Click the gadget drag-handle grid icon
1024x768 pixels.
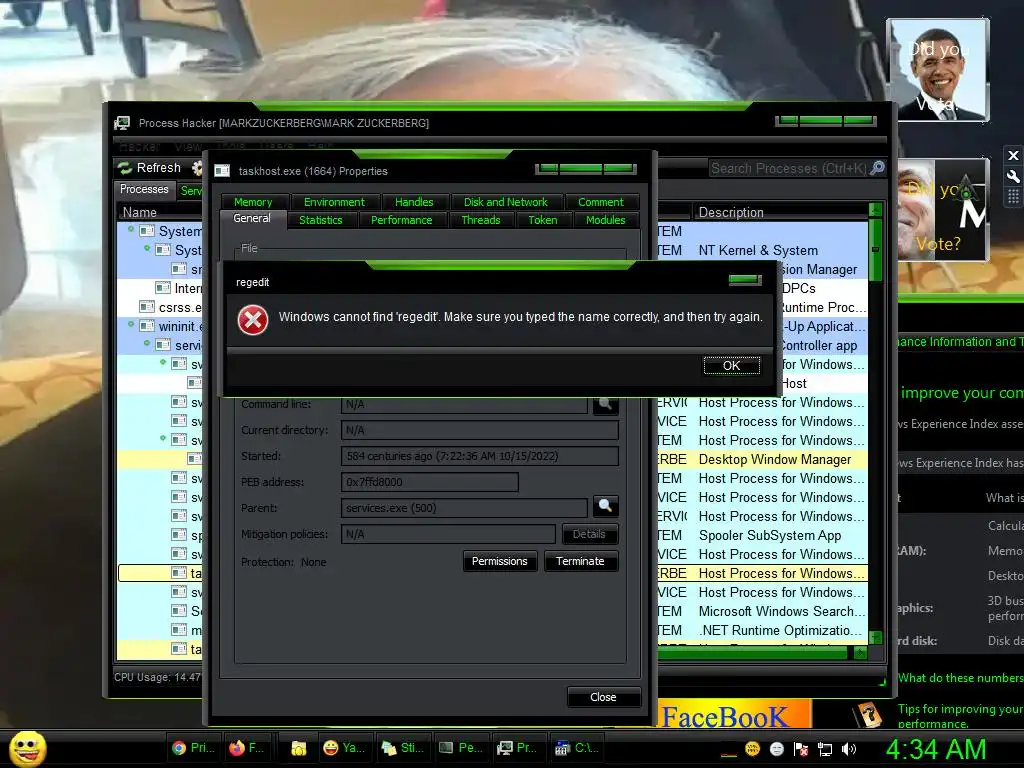click(1013, 197)
